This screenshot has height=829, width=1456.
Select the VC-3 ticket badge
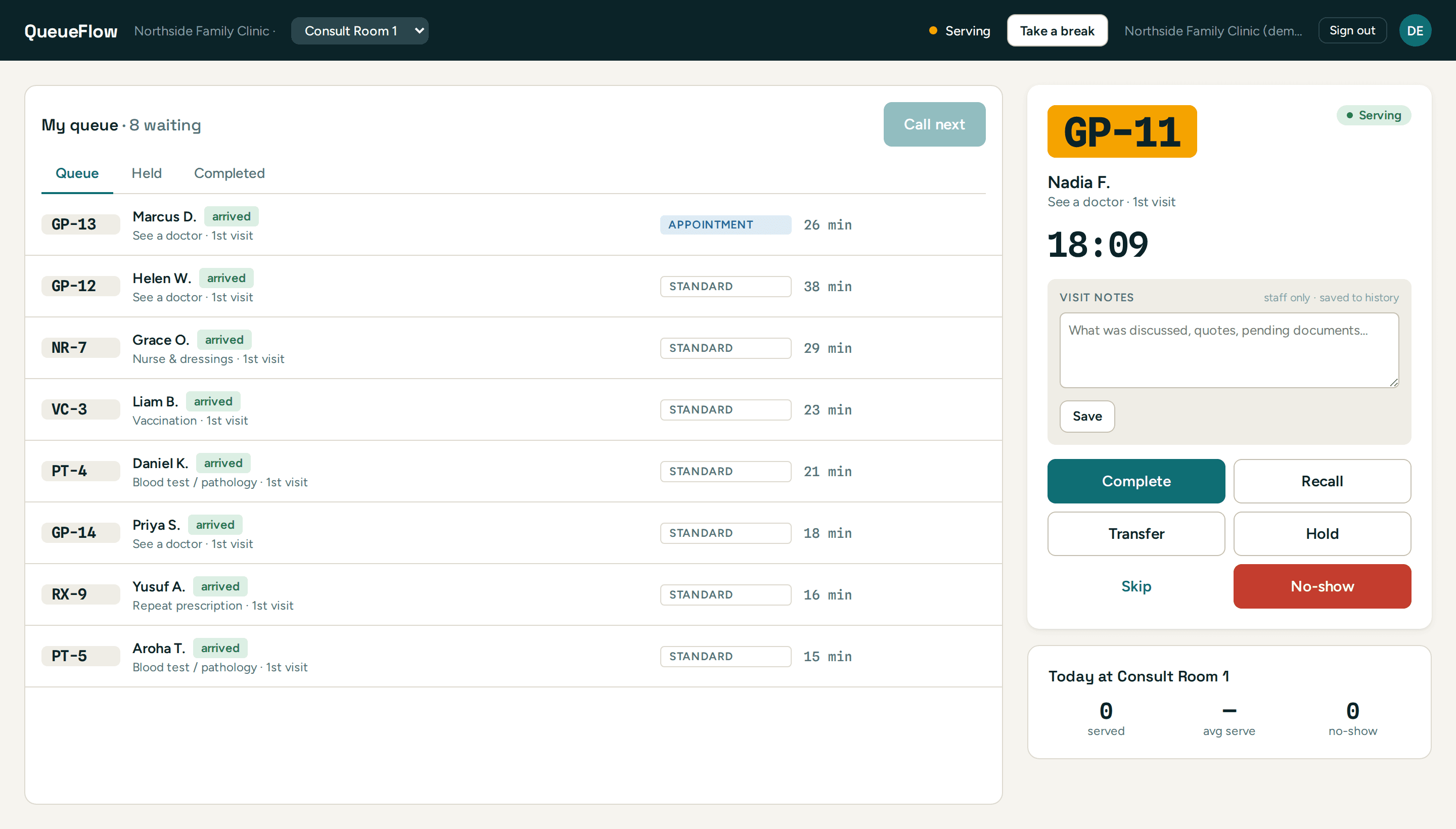pyautogui.click(x=80, y=409)
